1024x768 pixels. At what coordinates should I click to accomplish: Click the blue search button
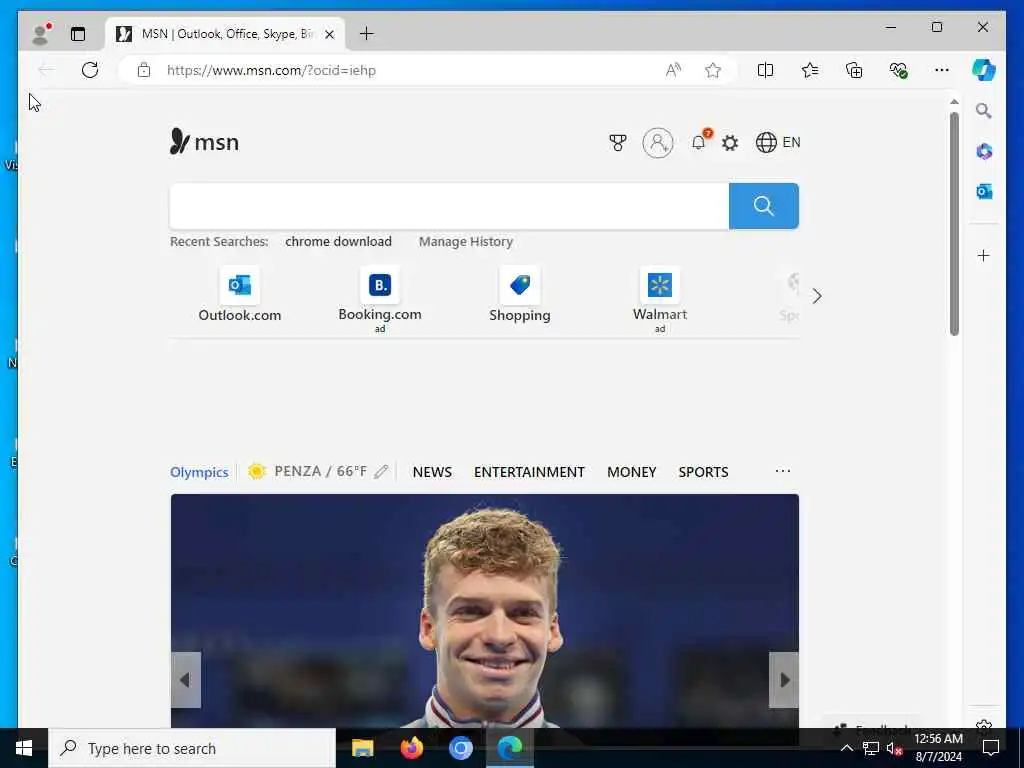(763, 206)
